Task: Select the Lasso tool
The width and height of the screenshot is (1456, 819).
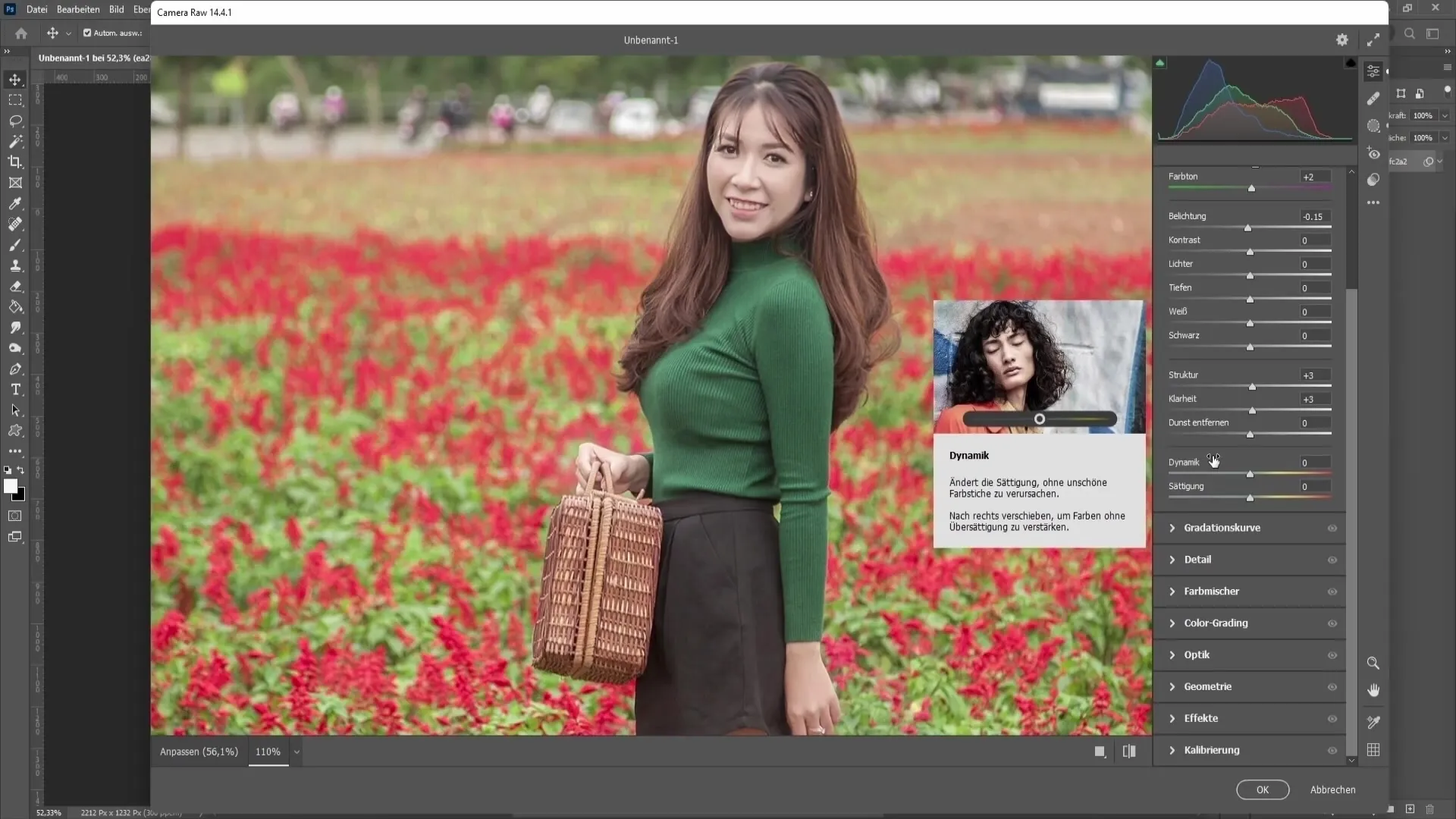Action: [x=15, y=121]
